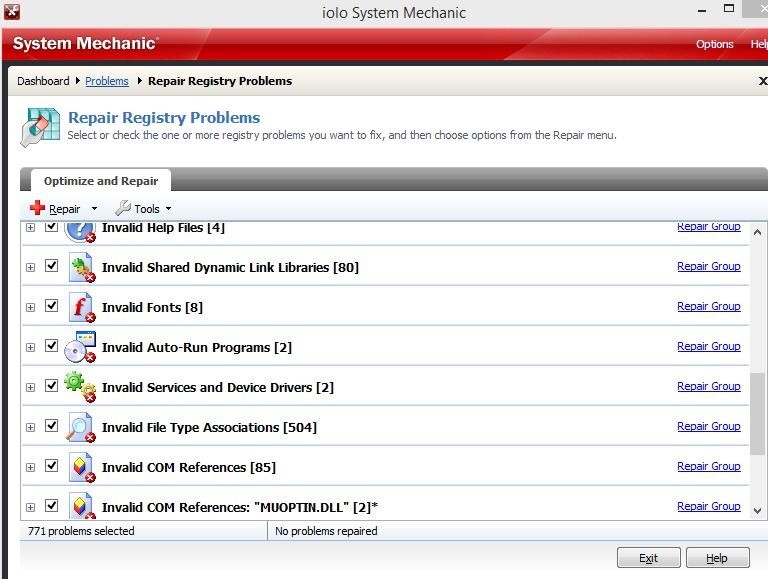
Task: Click the Problems breadcrumb link
Action: click(x=107, y=81)
